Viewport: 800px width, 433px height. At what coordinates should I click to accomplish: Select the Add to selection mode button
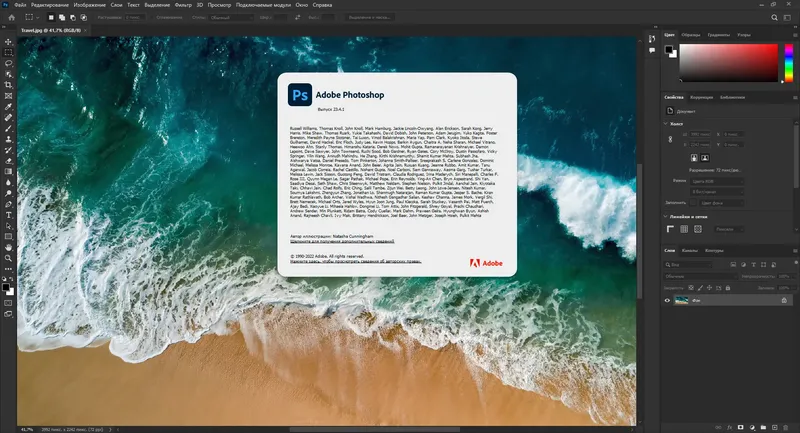62,17
